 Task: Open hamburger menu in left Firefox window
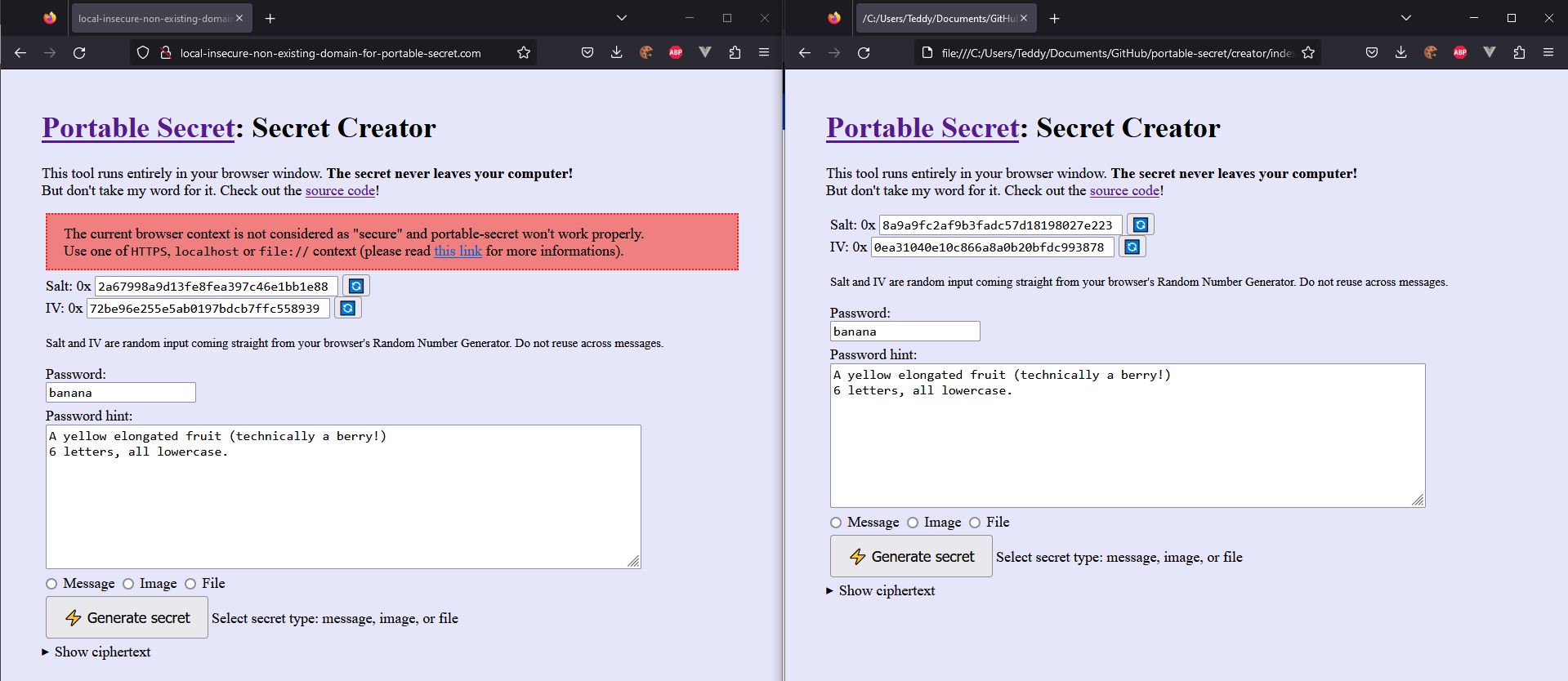coord(764,53)
